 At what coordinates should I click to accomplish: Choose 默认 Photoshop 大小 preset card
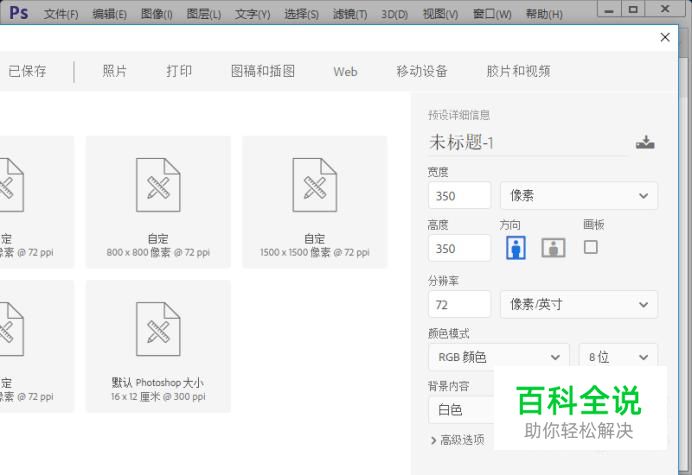tap(158, 346)
